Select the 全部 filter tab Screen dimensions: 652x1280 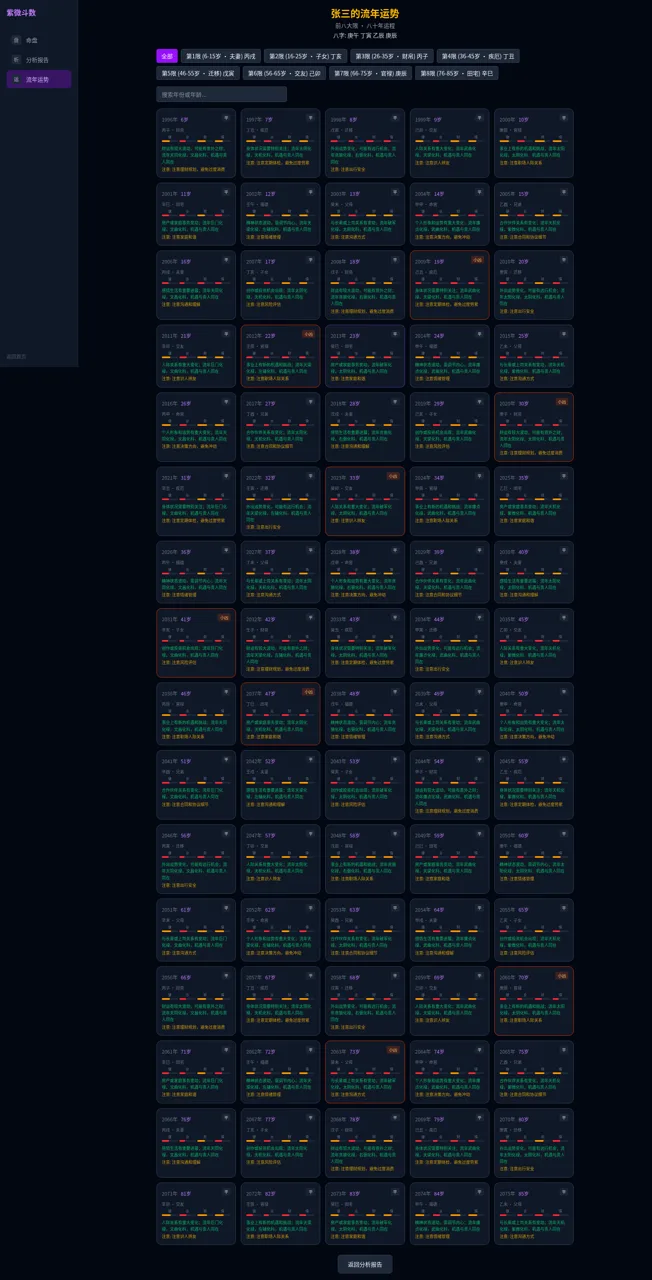pos(167,56)
